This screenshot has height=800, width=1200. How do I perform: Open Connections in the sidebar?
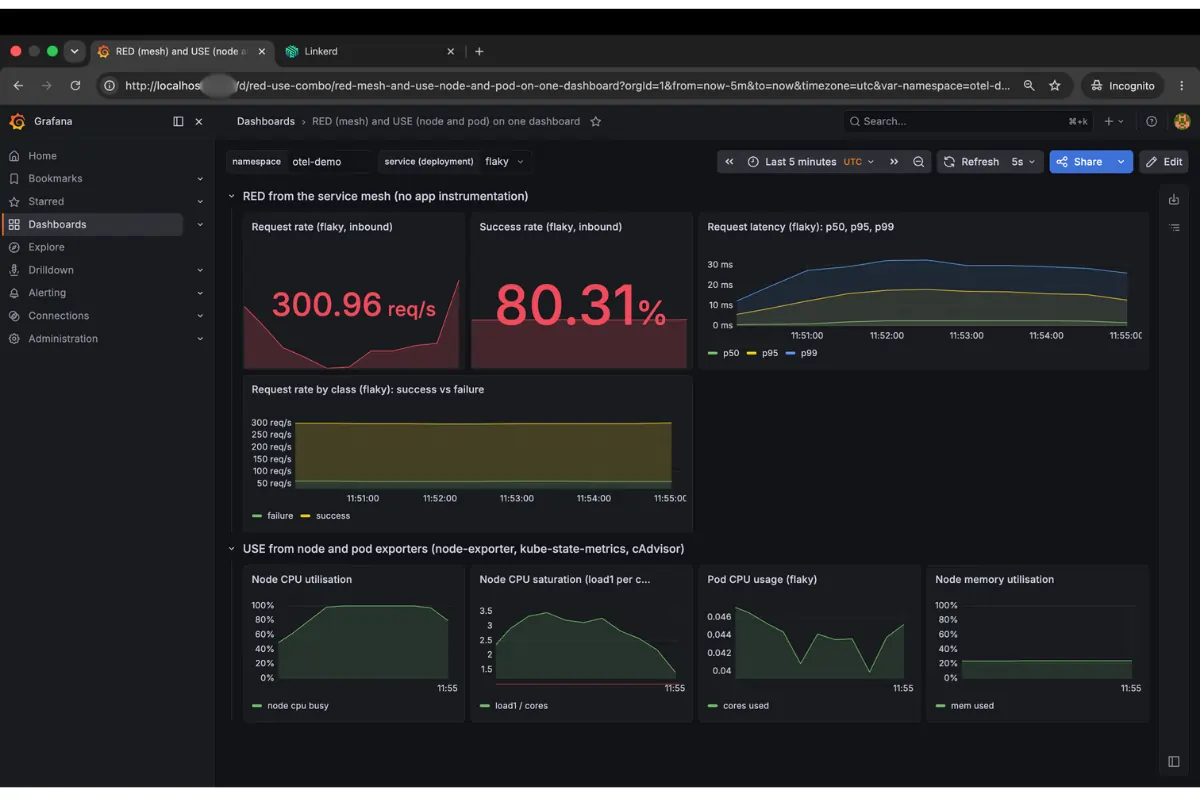point(58,316)
